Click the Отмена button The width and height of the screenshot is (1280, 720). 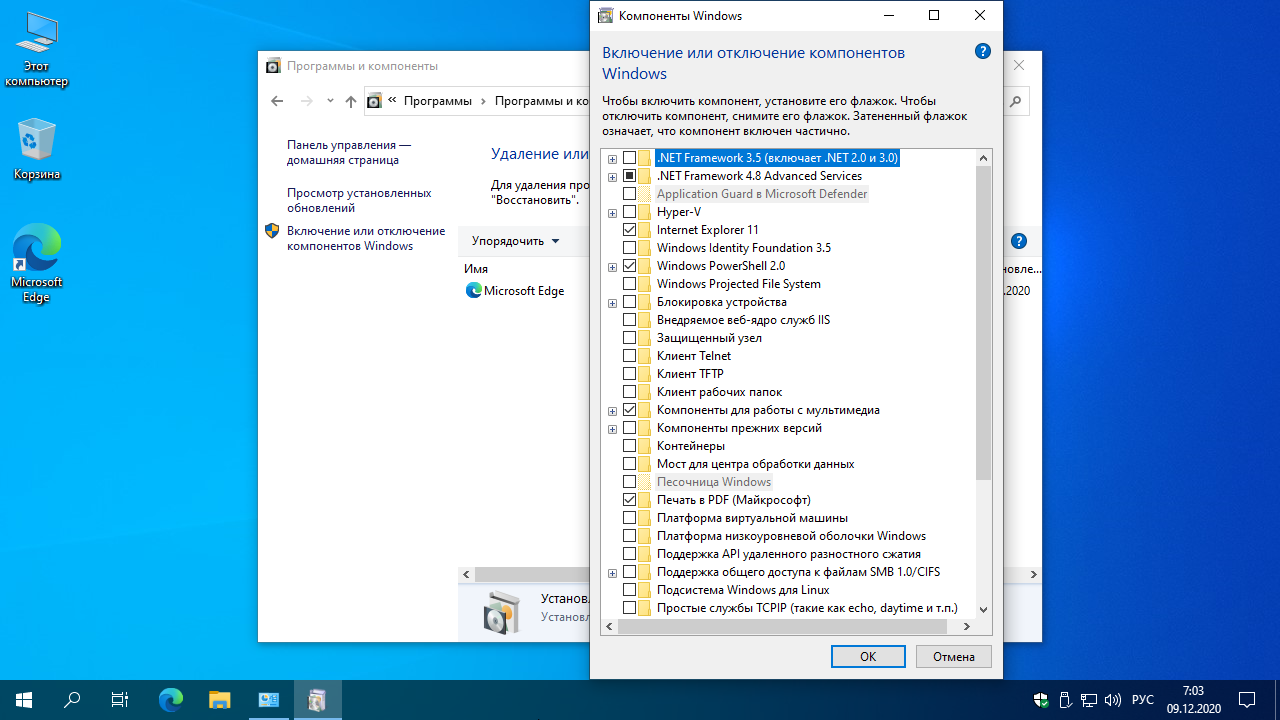click(x=954, y=656)
